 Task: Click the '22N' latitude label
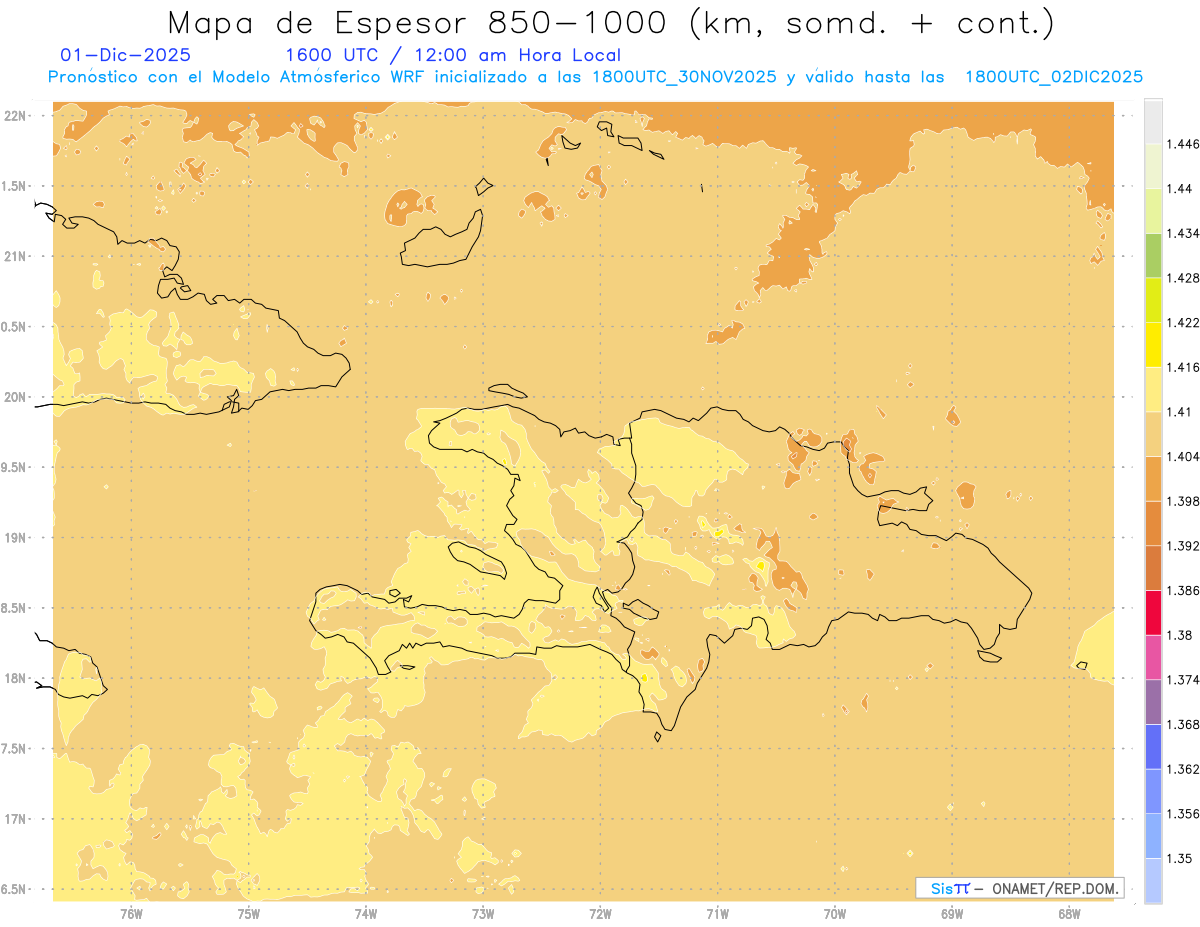(16, 116)
